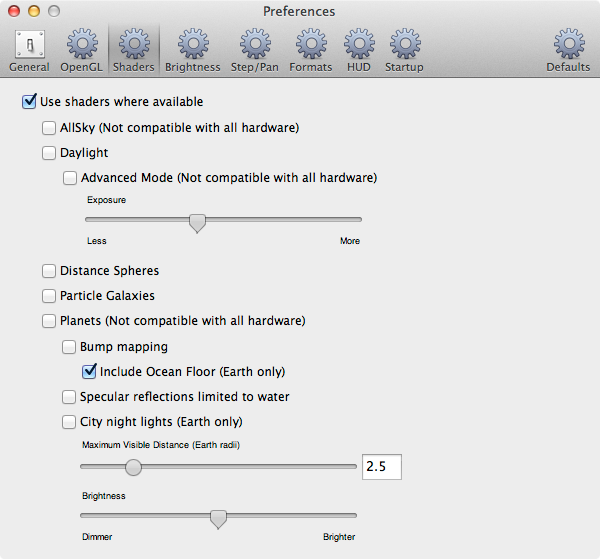The height and width of the screenshot is (559, 600).
Task: Switch to the OpenGL preferences pane
Action: tap(81, 50)
